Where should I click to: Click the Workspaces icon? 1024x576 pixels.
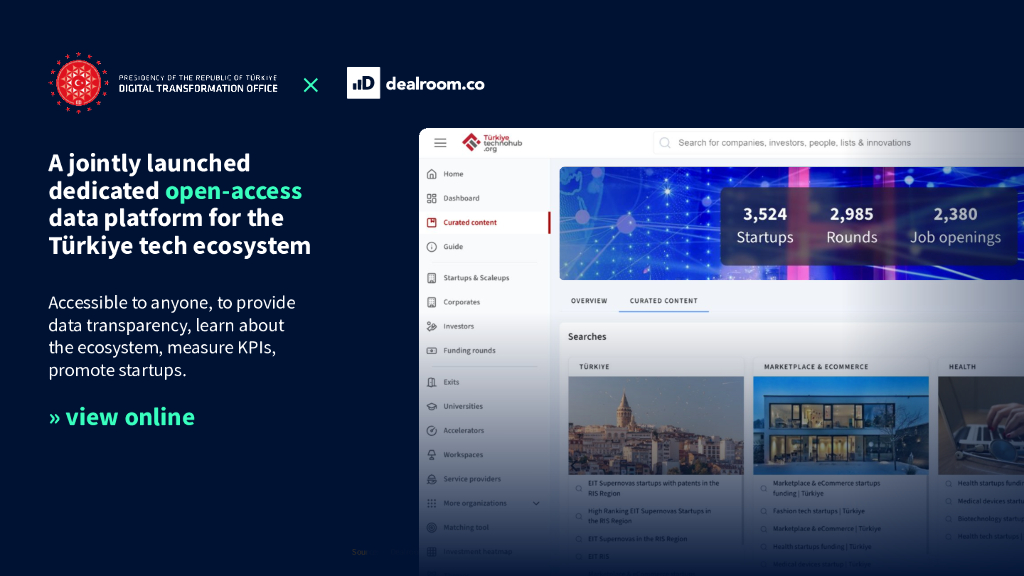tap(432, 455)
